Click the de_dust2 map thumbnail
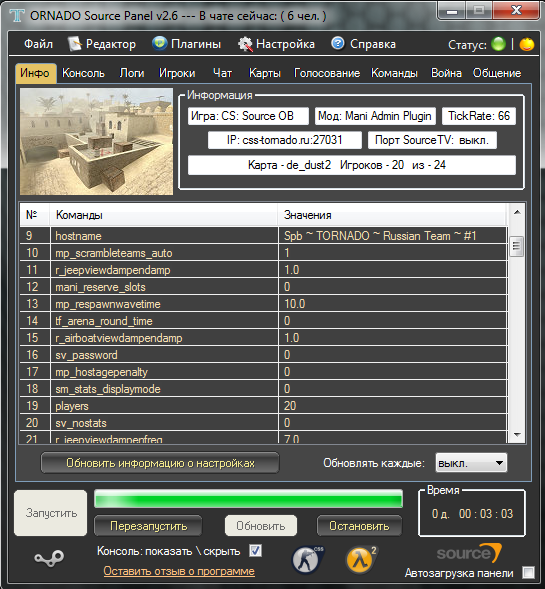 [x=97, y=141]
